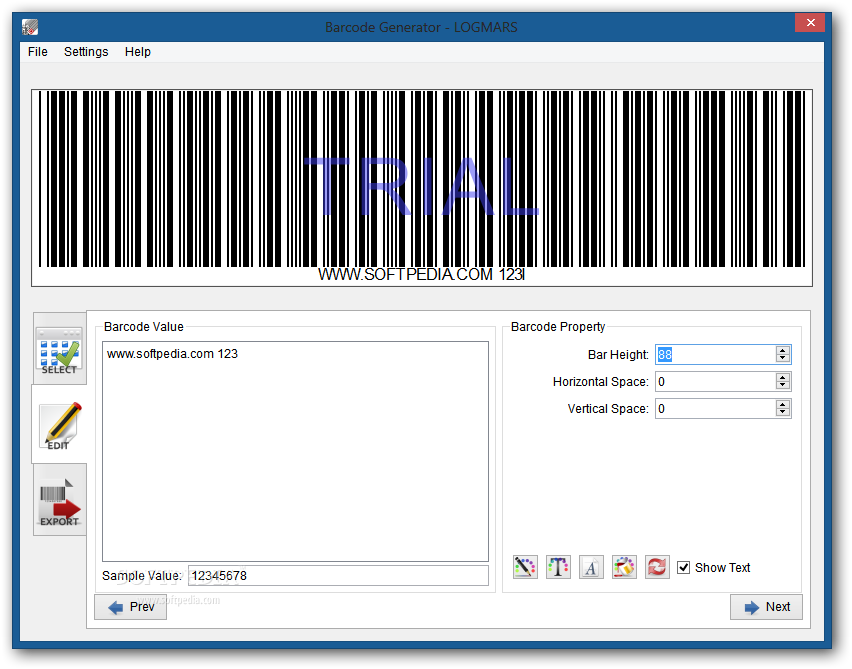Close the Barcode Generator window
The image size is (852, 669).
click(810, 22)
